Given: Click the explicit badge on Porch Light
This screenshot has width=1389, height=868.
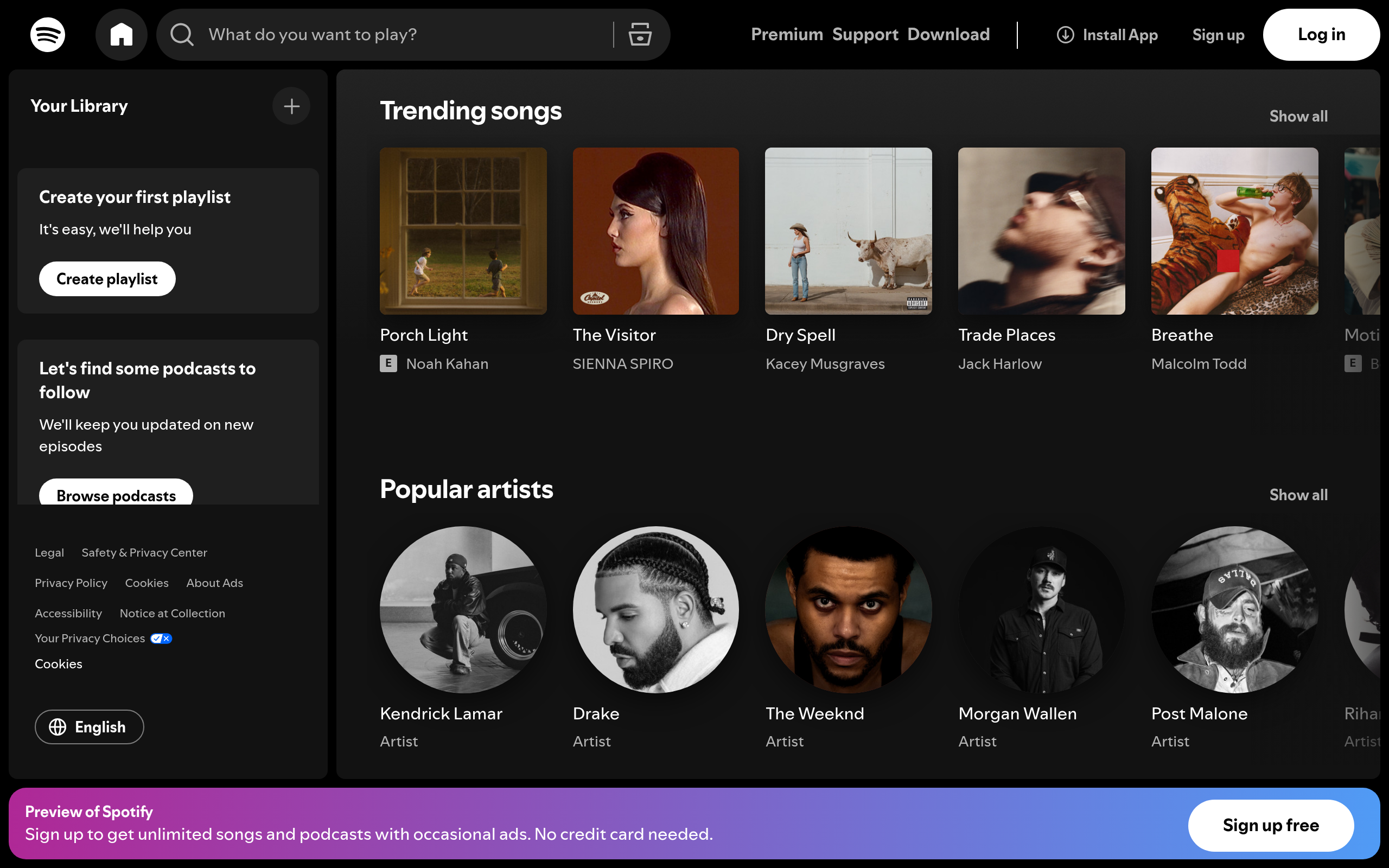Looking at the screenshot, I should point(388,363).
